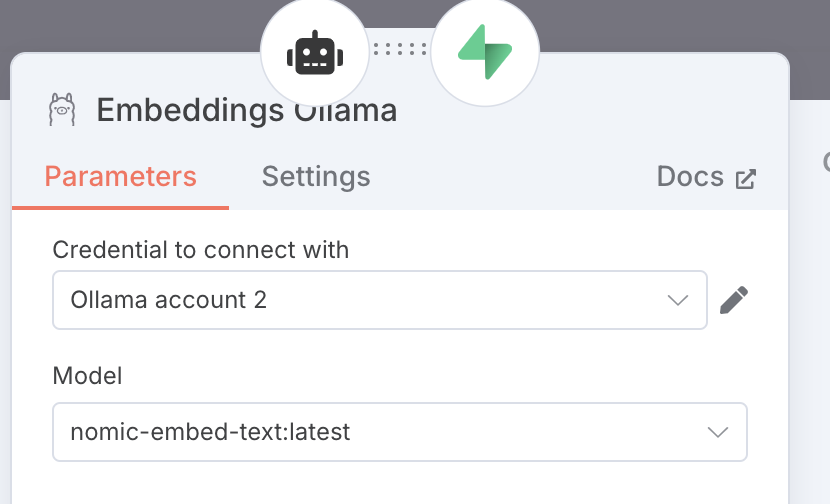Expand the credential dropdown chevron
Image resolution: width=830 pixels, height=504 pixels.
(x=678, y=300)
